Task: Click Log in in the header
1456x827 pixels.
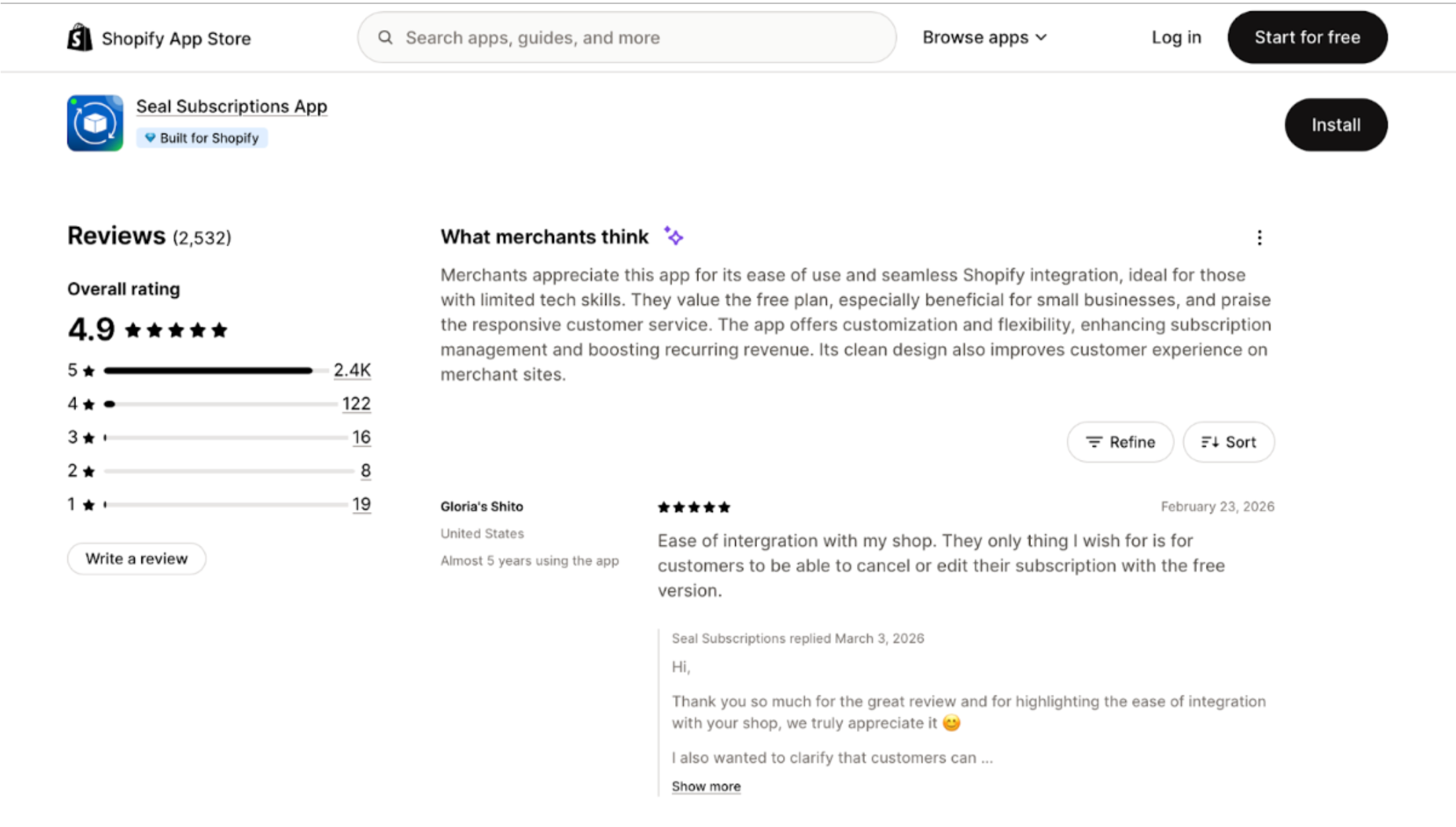Action: (1176, 38)
